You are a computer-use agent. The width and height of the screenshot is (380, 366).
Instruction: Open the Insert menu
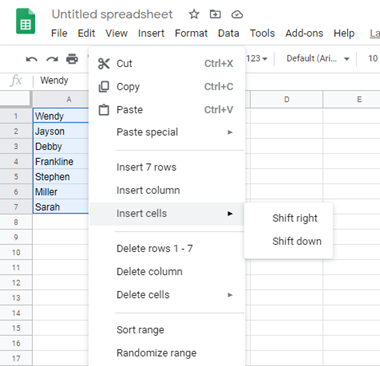tap(151, 33)
